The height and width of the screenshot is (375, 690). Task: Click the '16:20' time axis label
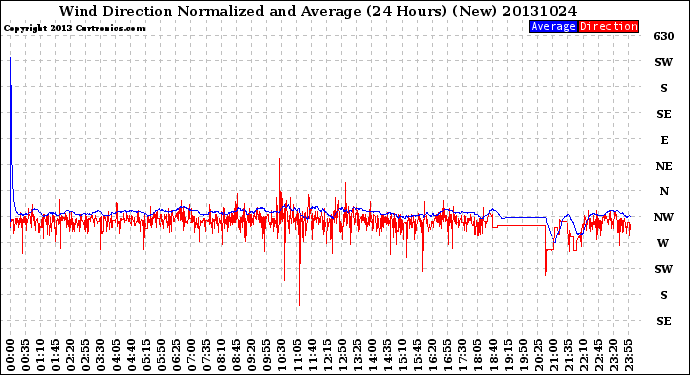(433, 355)
